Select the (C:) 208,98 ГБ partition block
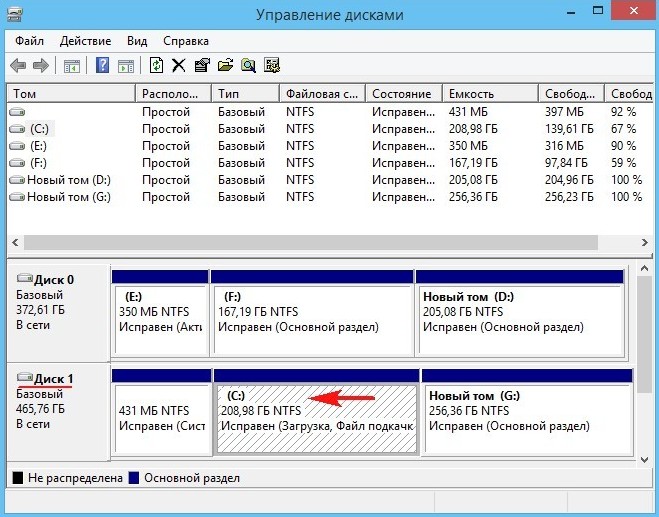Screen dimensions: 659x517 pyautogui.click(x=315, y=420)
